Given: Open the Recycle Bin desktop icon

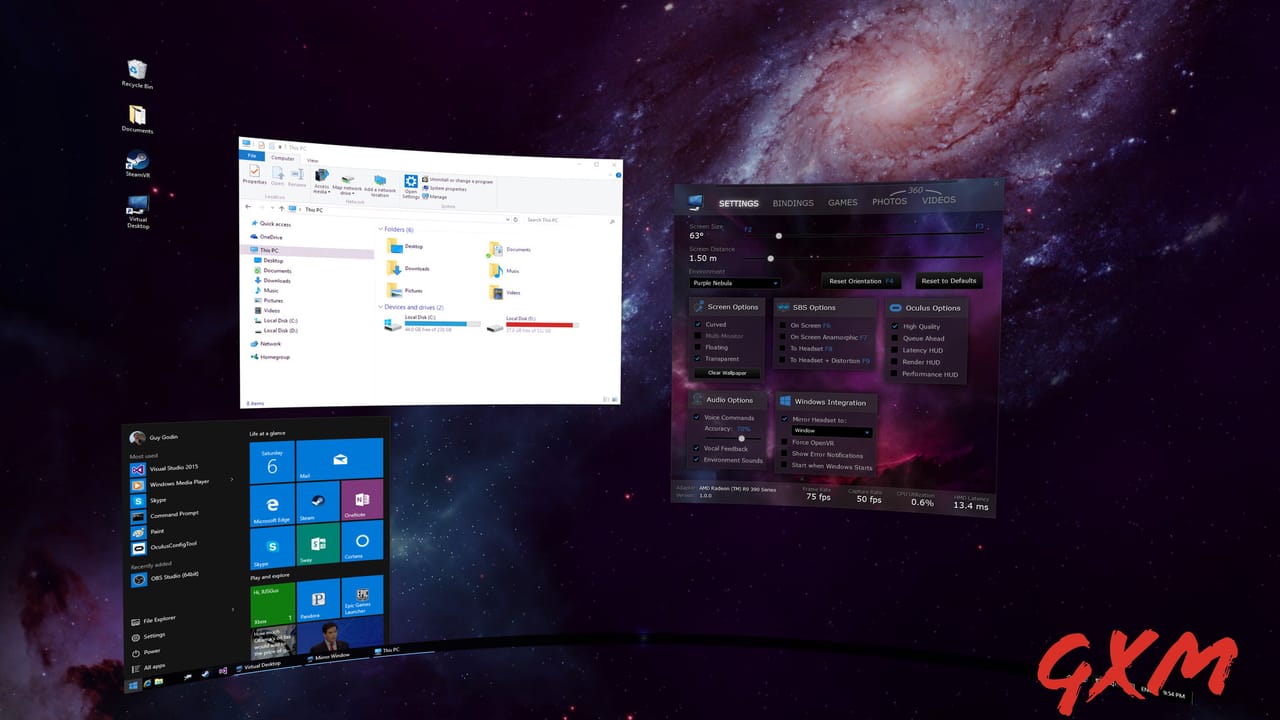Looking at the screenshot, I should (x=137, y=73).
